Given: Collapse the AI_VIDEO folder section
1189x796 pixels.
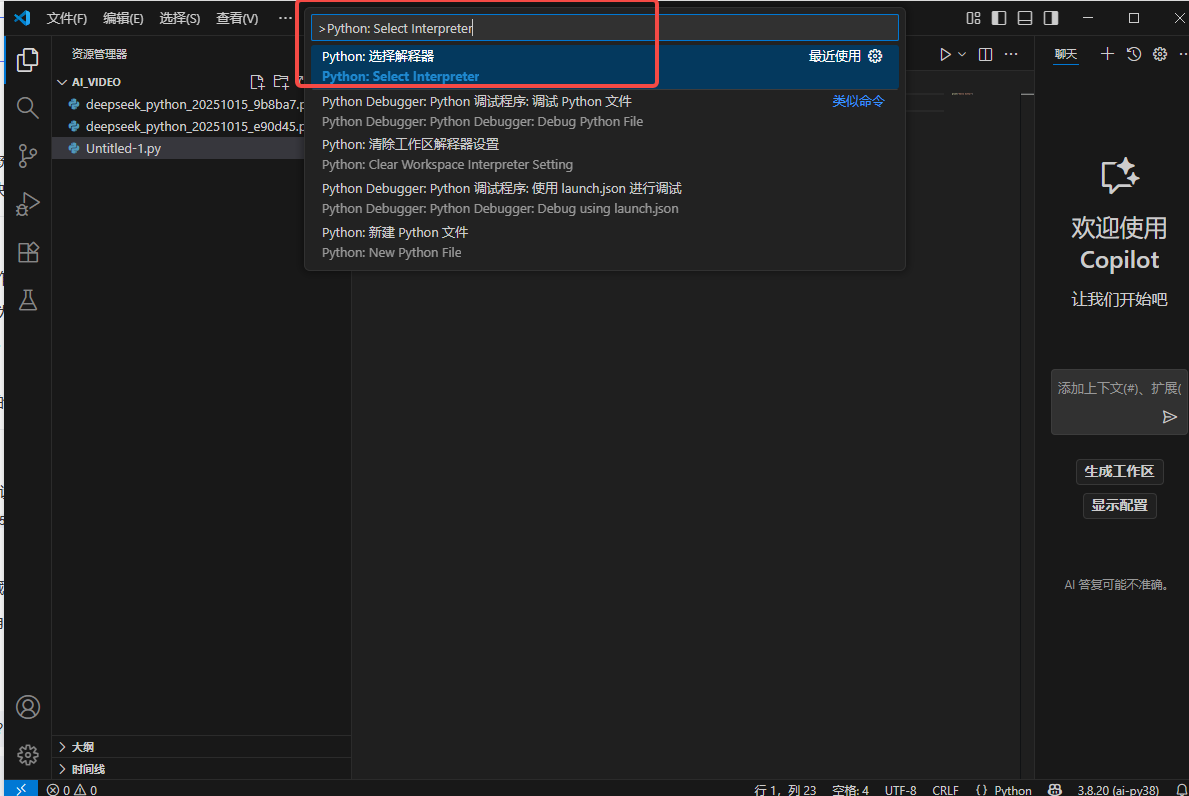Looking at the screenshot, I should pos(62,82).
